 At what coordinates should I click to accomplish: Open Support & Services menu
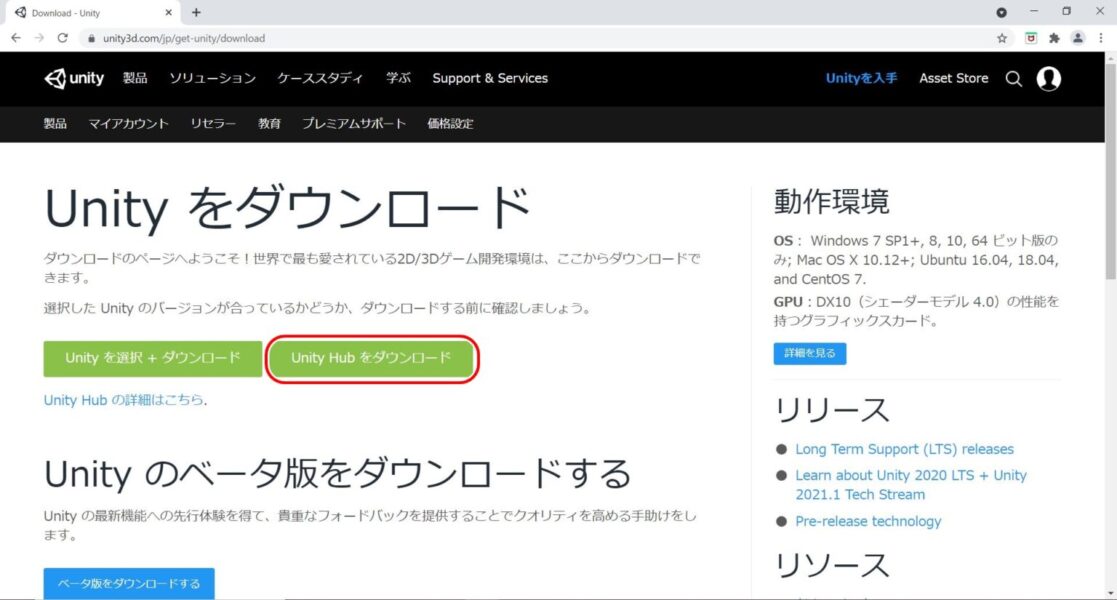[490, 78]
